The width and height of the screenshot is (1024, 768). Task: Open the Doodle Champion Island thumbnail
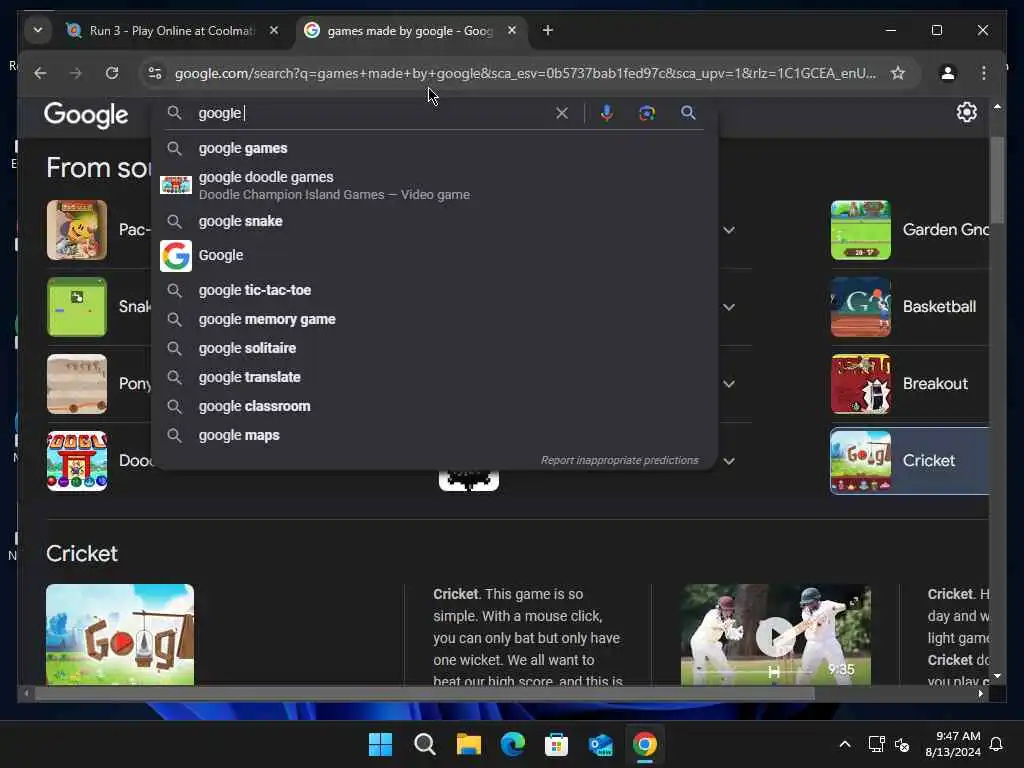(76, 461)
